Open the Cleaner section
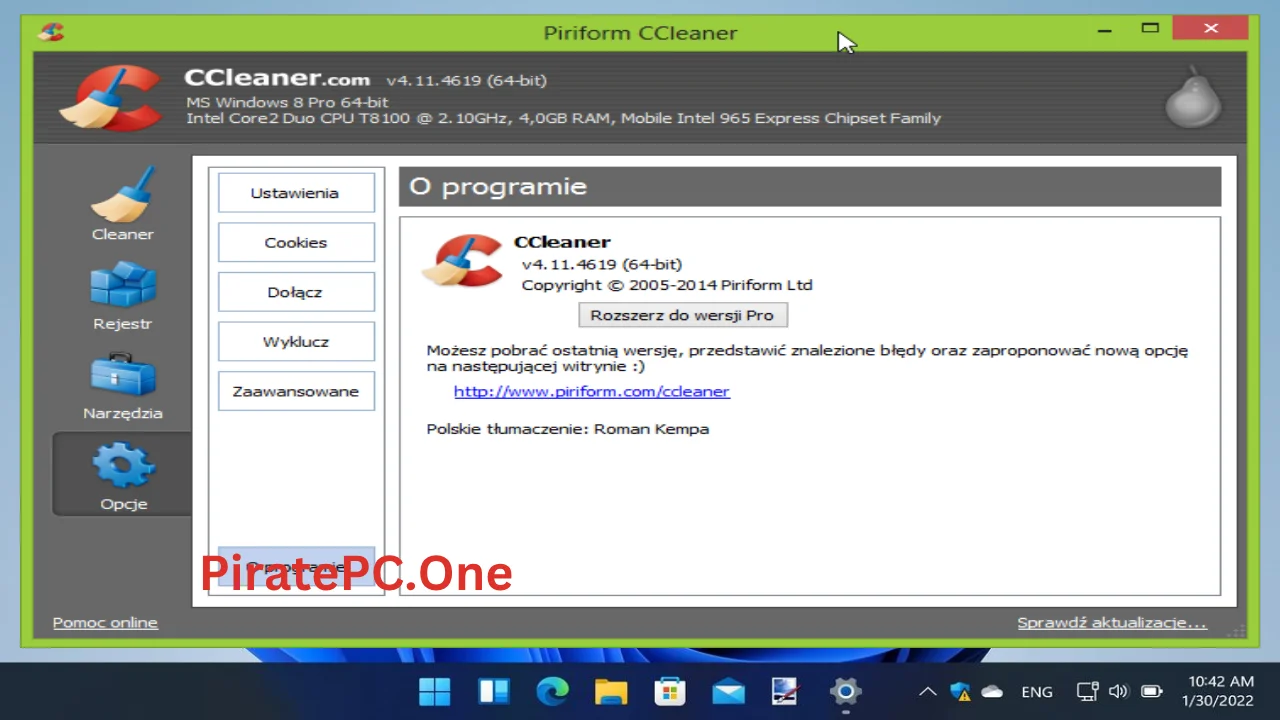Image resolution: width=1280 pixels, height=720 pixels. click(x=122, y=204)
